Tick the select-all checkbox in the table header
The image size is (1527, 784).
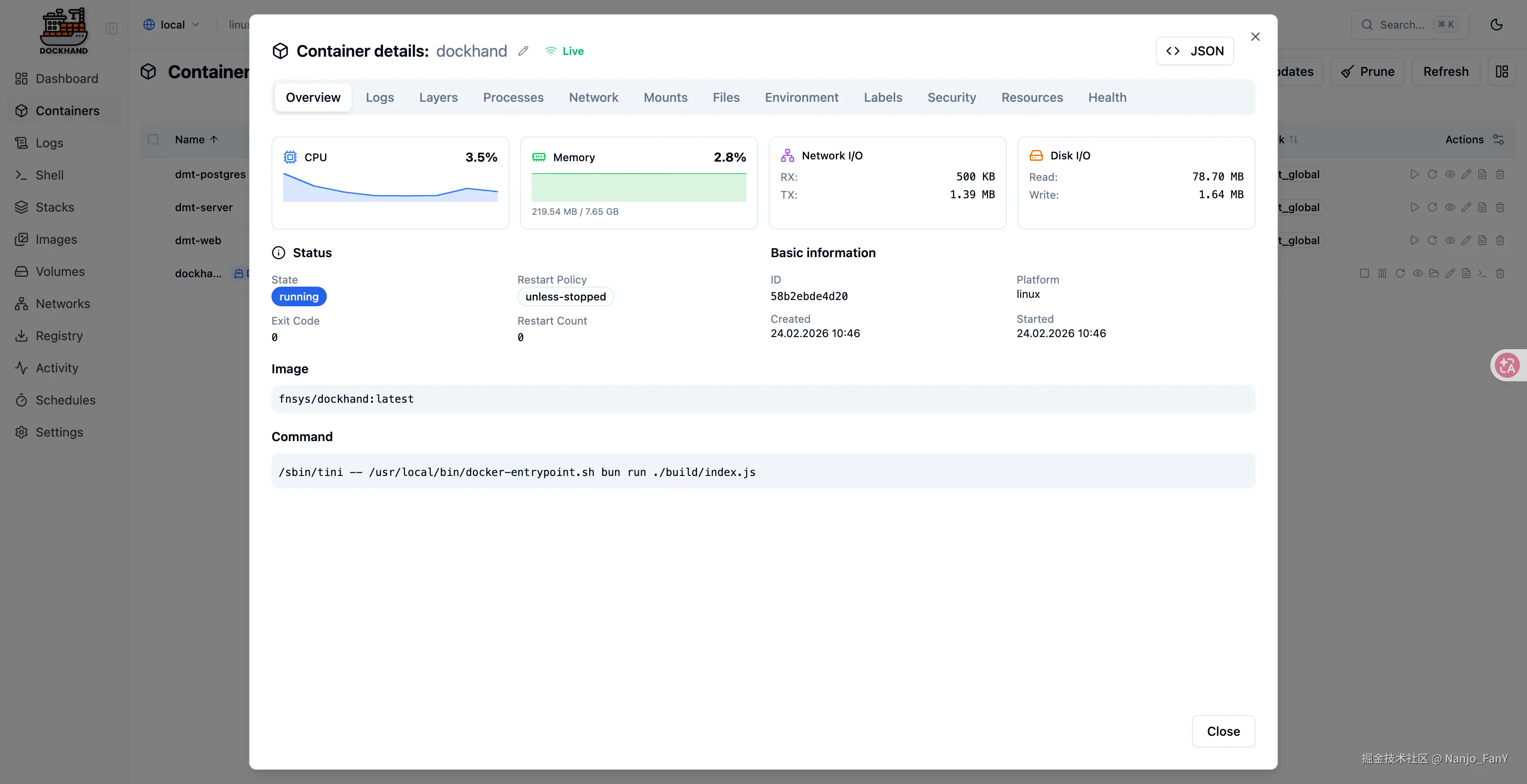pos(153,139)
